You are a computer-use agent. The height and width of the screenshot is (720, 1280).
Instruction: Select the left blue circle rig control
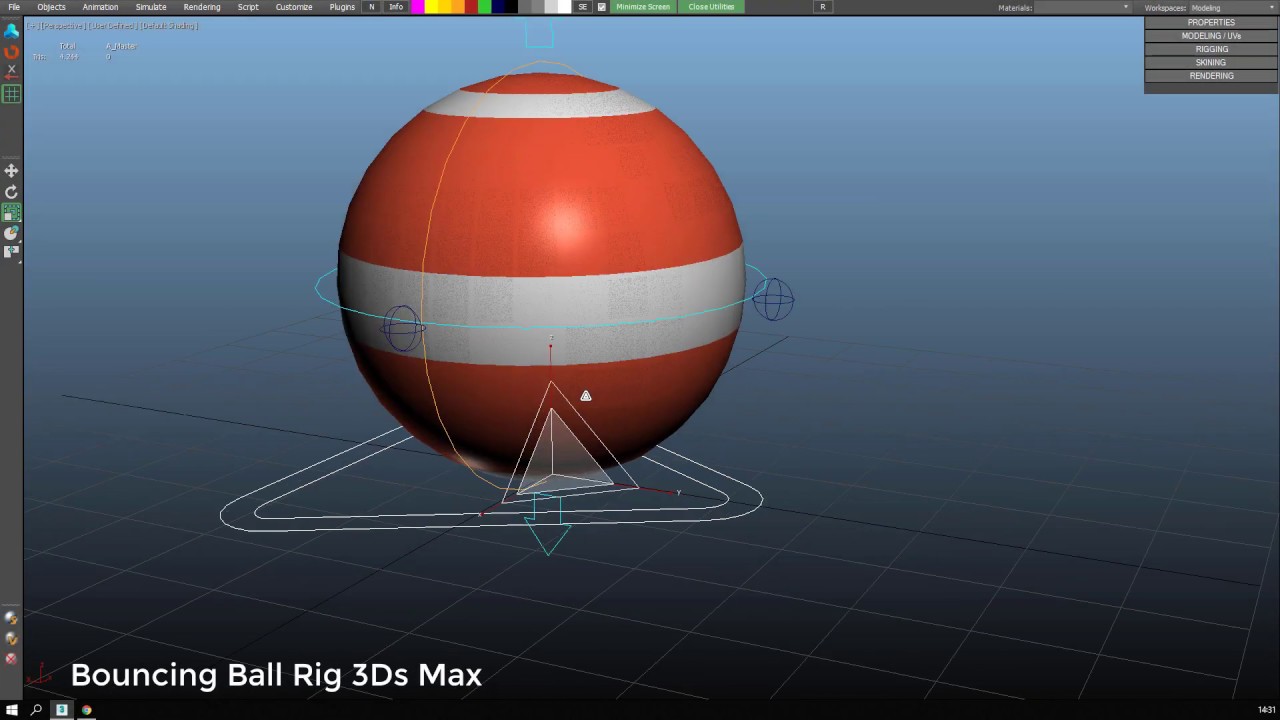[402, 328]
